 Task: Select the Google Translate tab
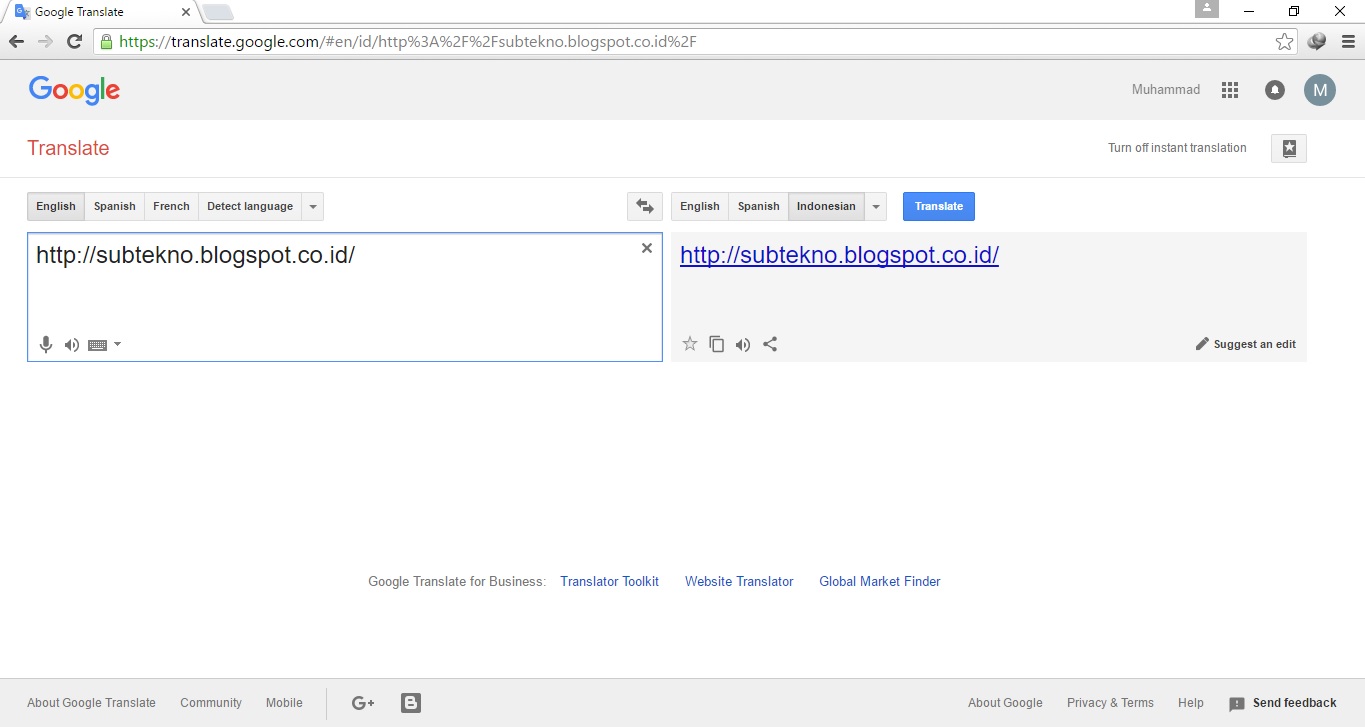click(100, 12)
